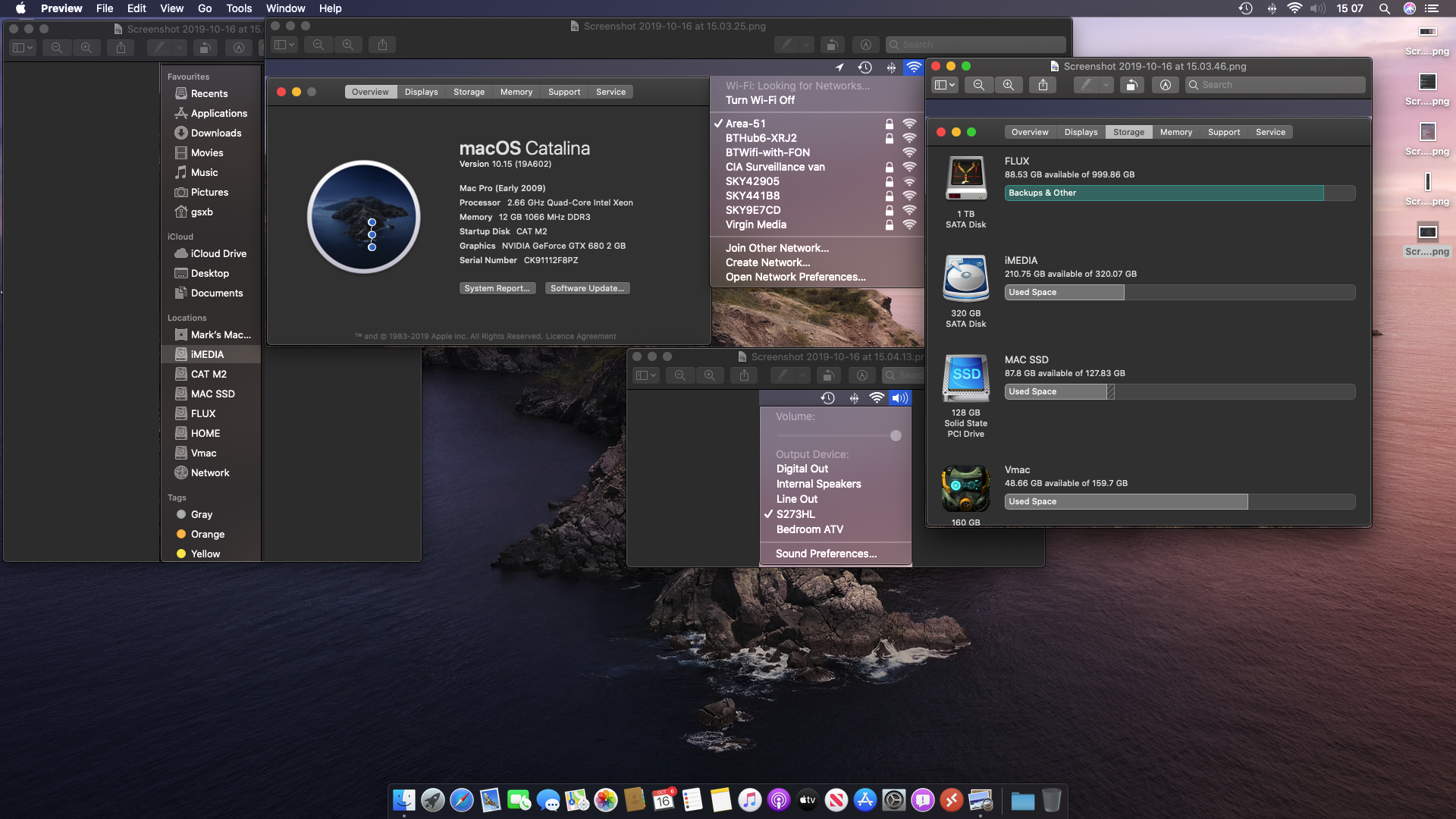Screen dimensions: 1456x819
Task: Open the Tools menu
Action: (x=239, y=8)
